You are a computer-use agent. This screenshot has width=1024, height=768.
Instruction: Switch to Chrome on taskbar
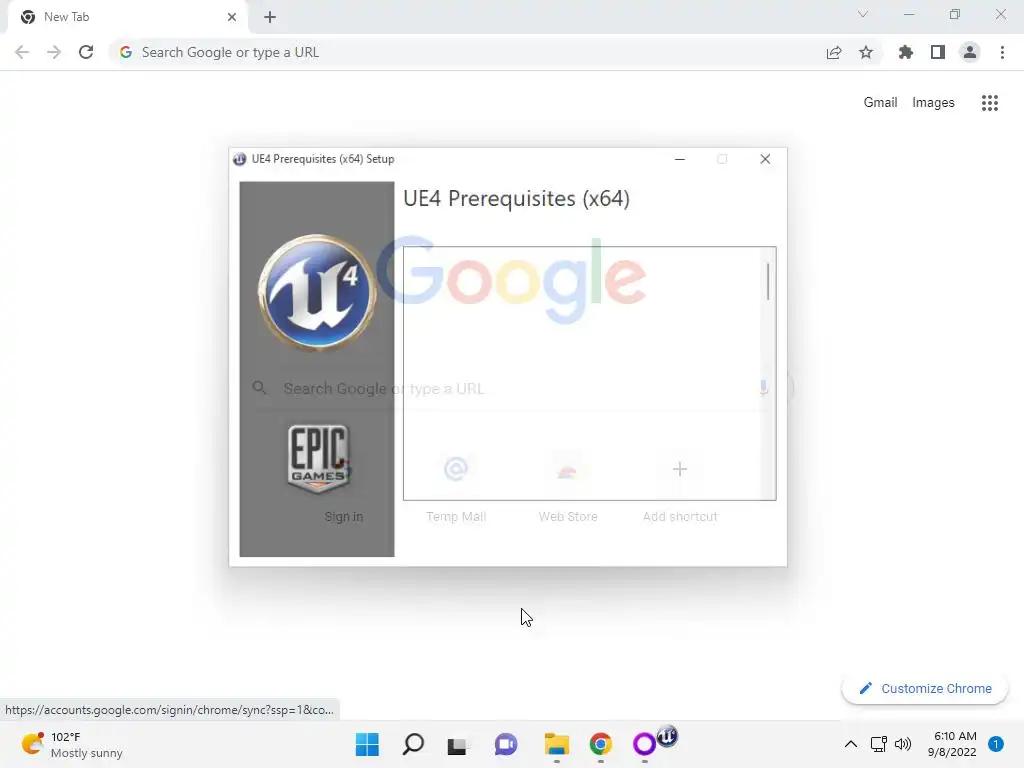601,744
